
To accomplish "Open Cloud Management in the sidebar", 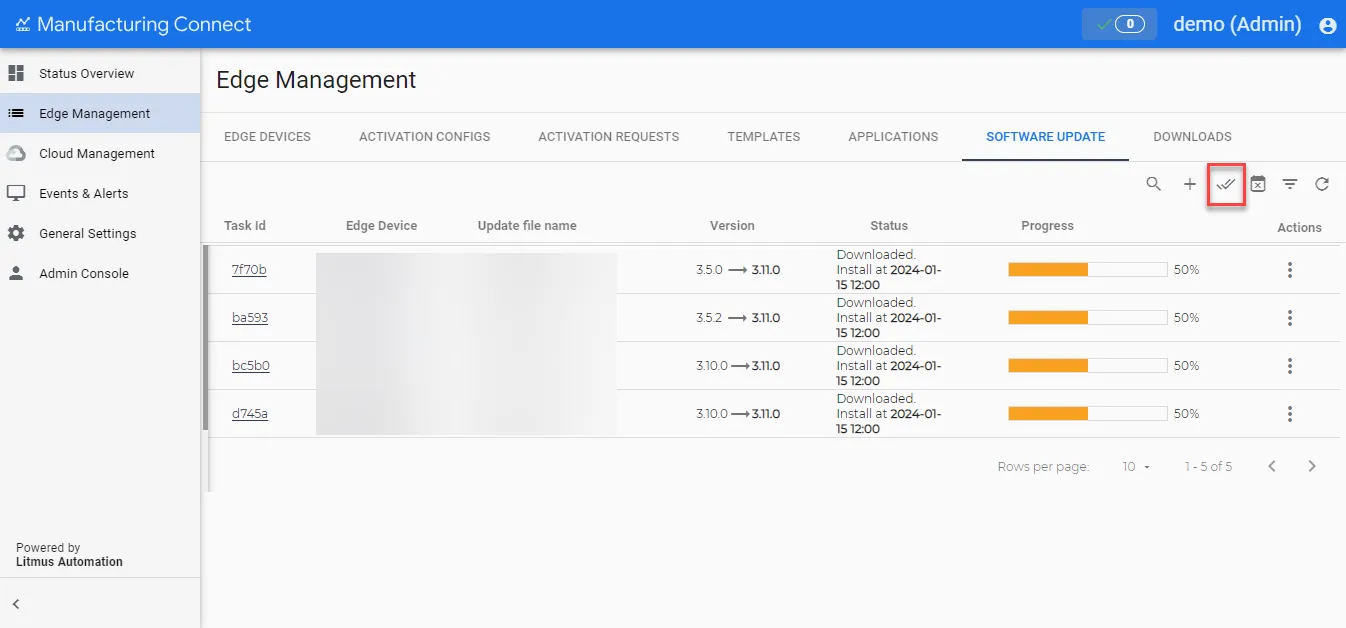I will pyautogui.click(x=100, y=153).
